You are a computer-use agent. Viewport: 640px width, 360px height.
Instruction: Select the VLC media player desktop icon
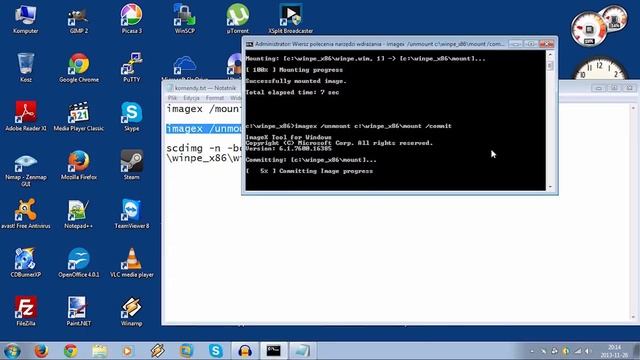click(x=131, y=262)
